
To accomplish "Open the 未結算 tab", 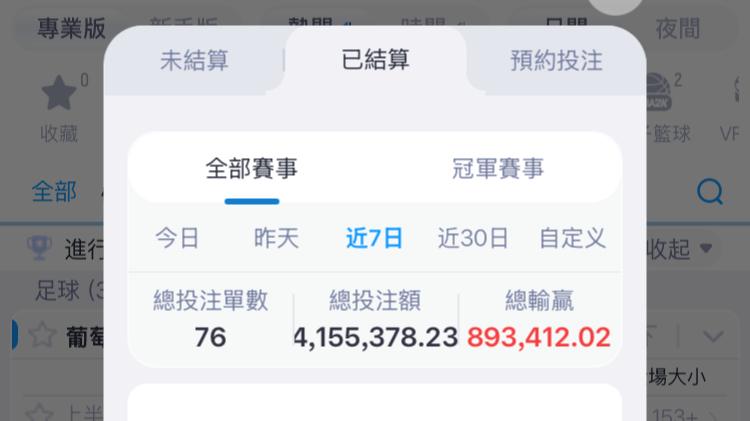I will pyautogui.click(x=194, y=61).
